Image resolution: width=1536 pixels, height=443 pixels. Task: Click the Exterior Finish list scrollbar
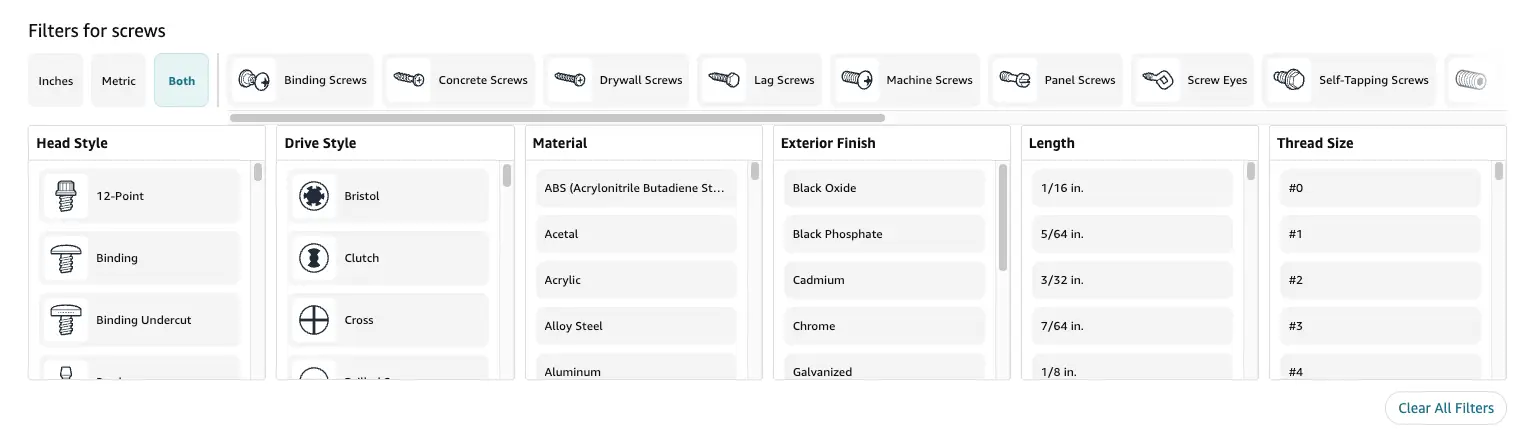pos(1003,218)
